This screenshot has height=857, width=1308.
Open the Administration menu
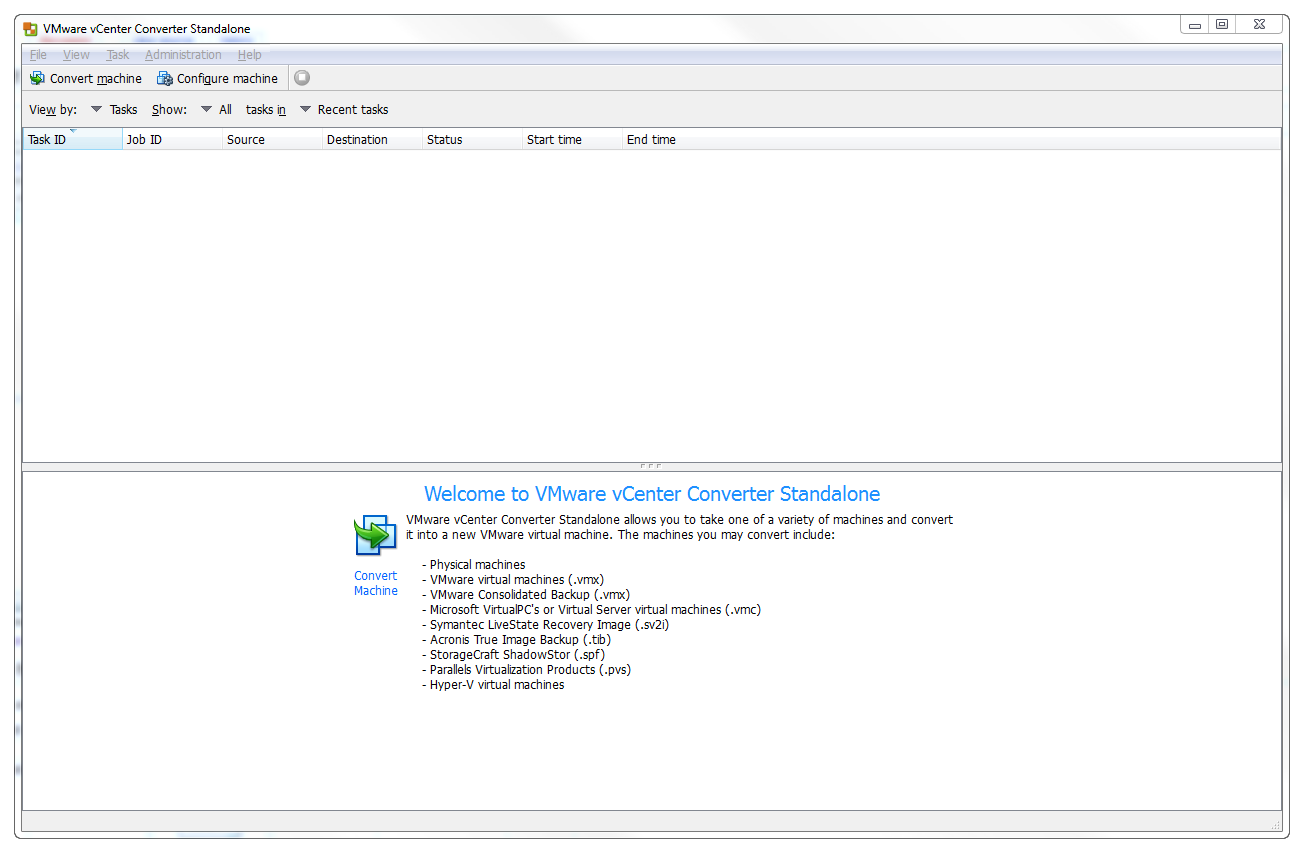[x=183, y=55]
